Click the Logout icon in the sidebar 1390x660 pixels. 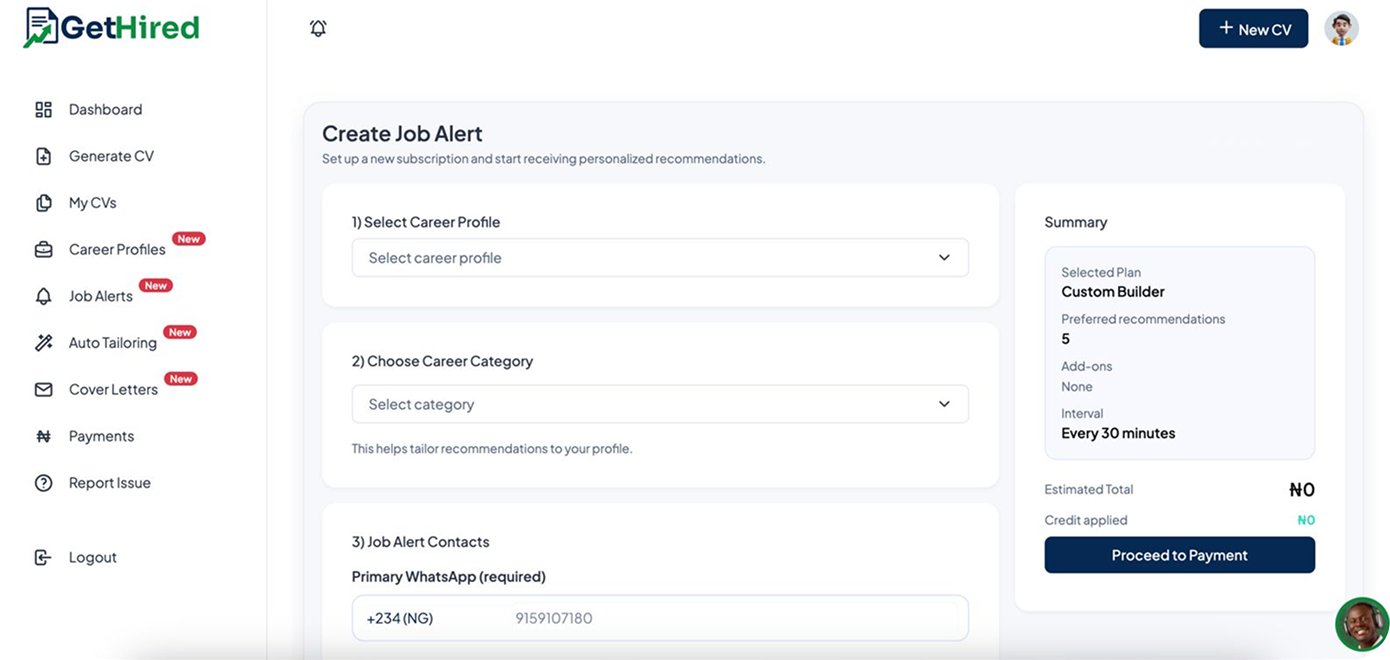pyautogui.click(x=44, y=556)
